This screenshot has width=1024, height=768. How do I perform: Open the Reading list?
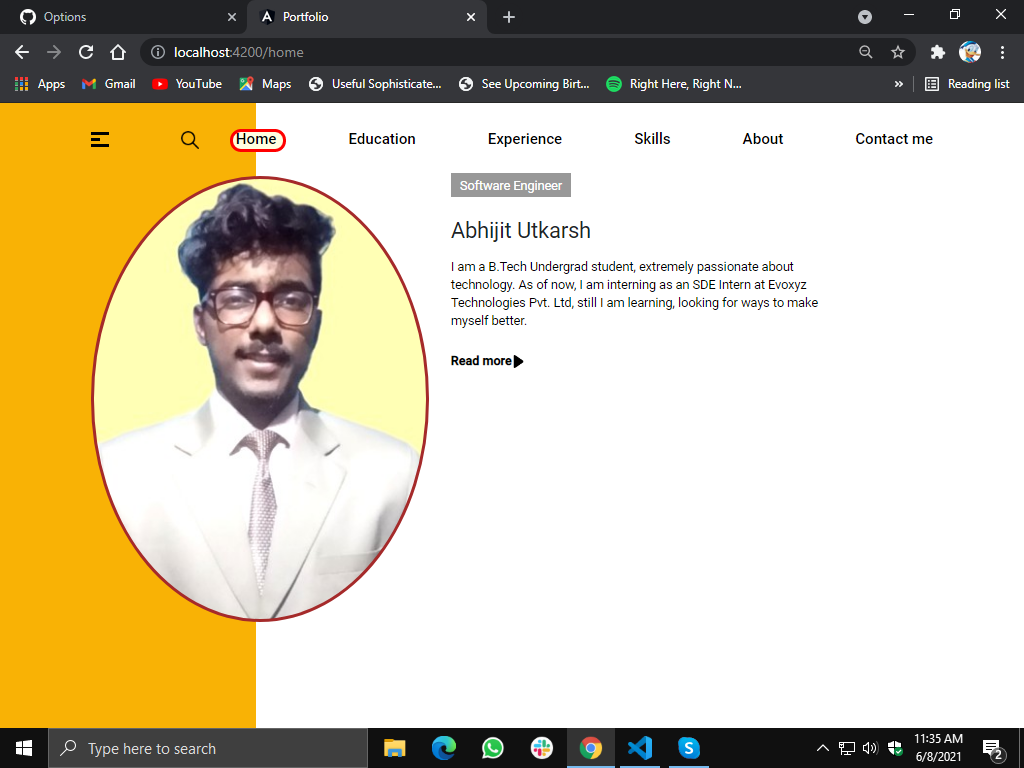pos(967,84)
